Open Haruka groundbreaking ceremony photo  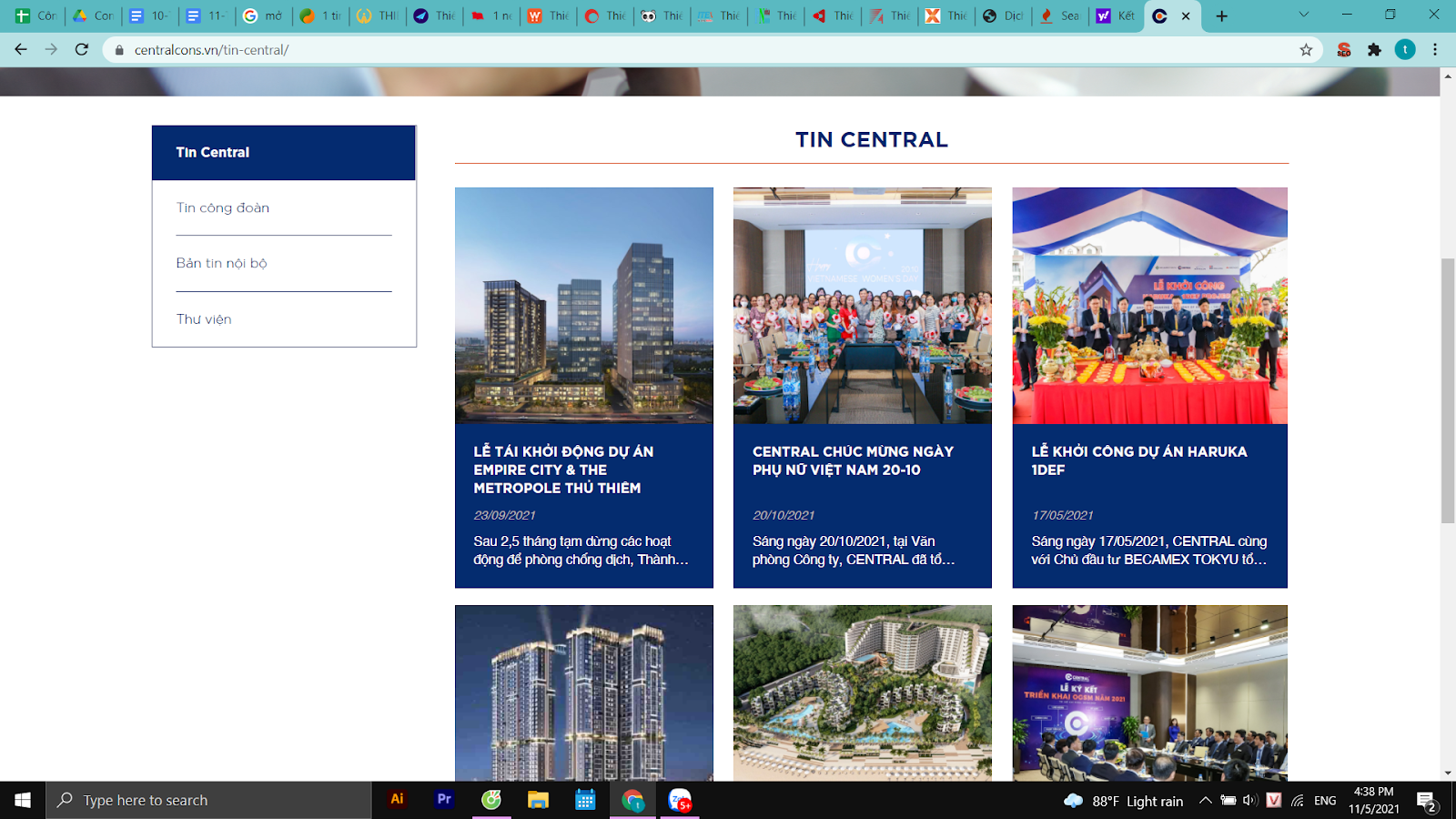pos(1150,306)
